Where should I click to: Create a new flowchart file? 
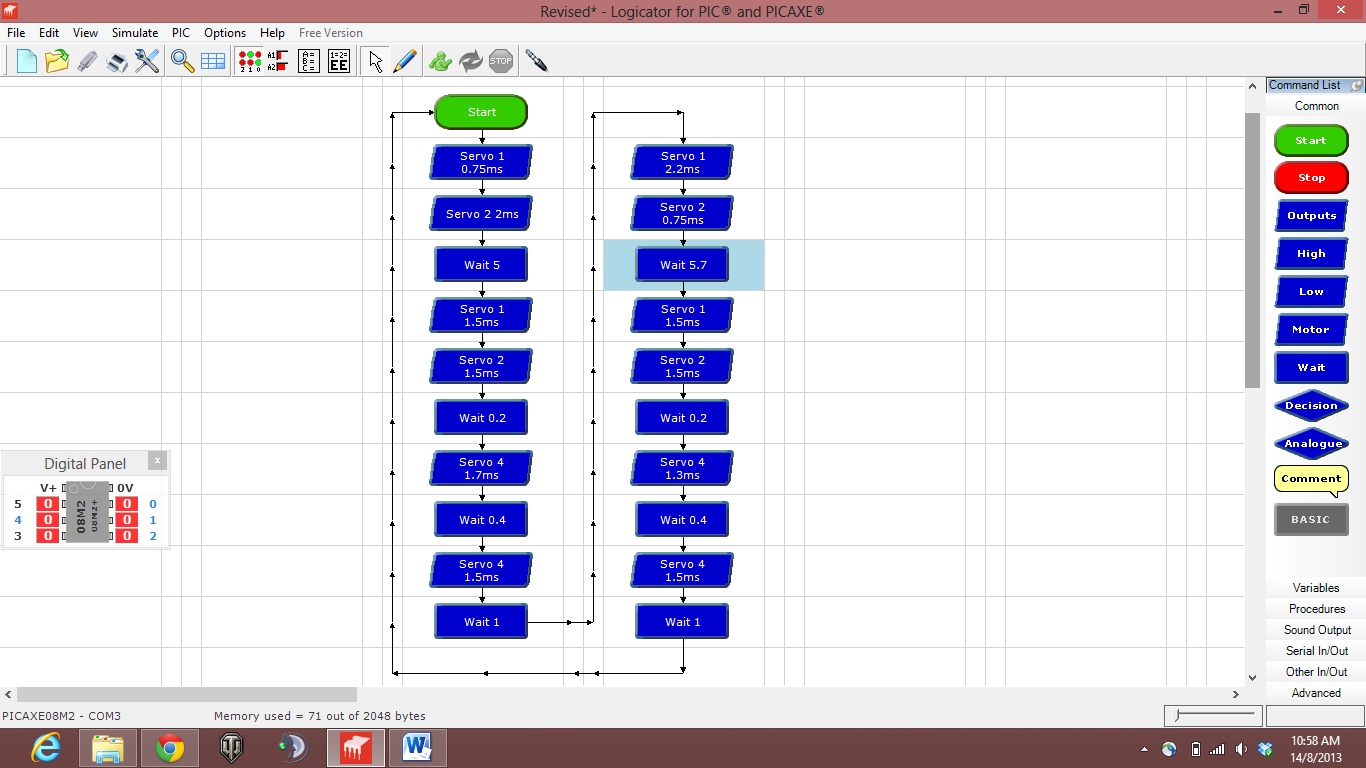coord(27,61)
